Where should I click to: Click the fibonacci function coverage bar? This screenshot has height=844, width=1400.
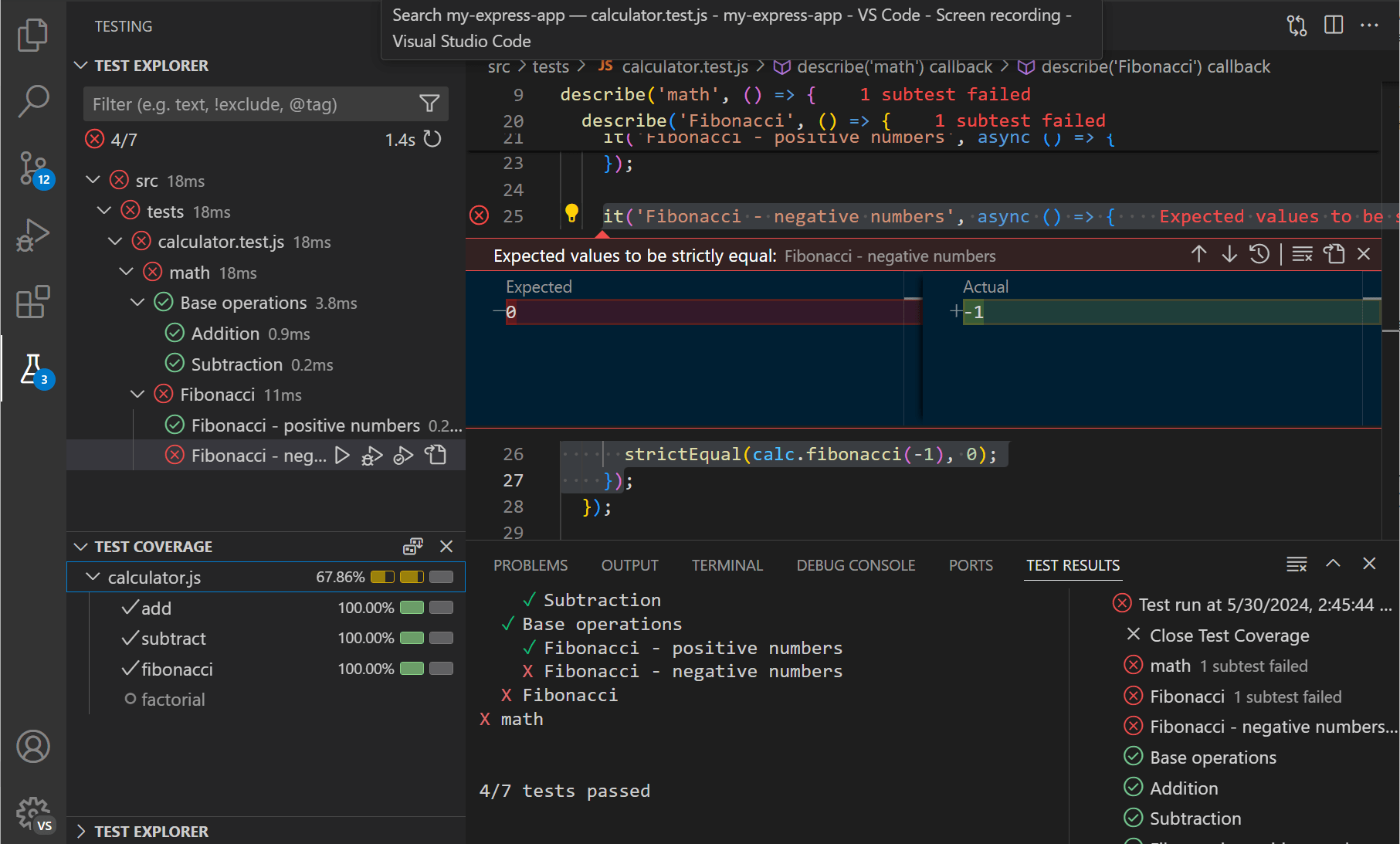(x=426, y=669)
